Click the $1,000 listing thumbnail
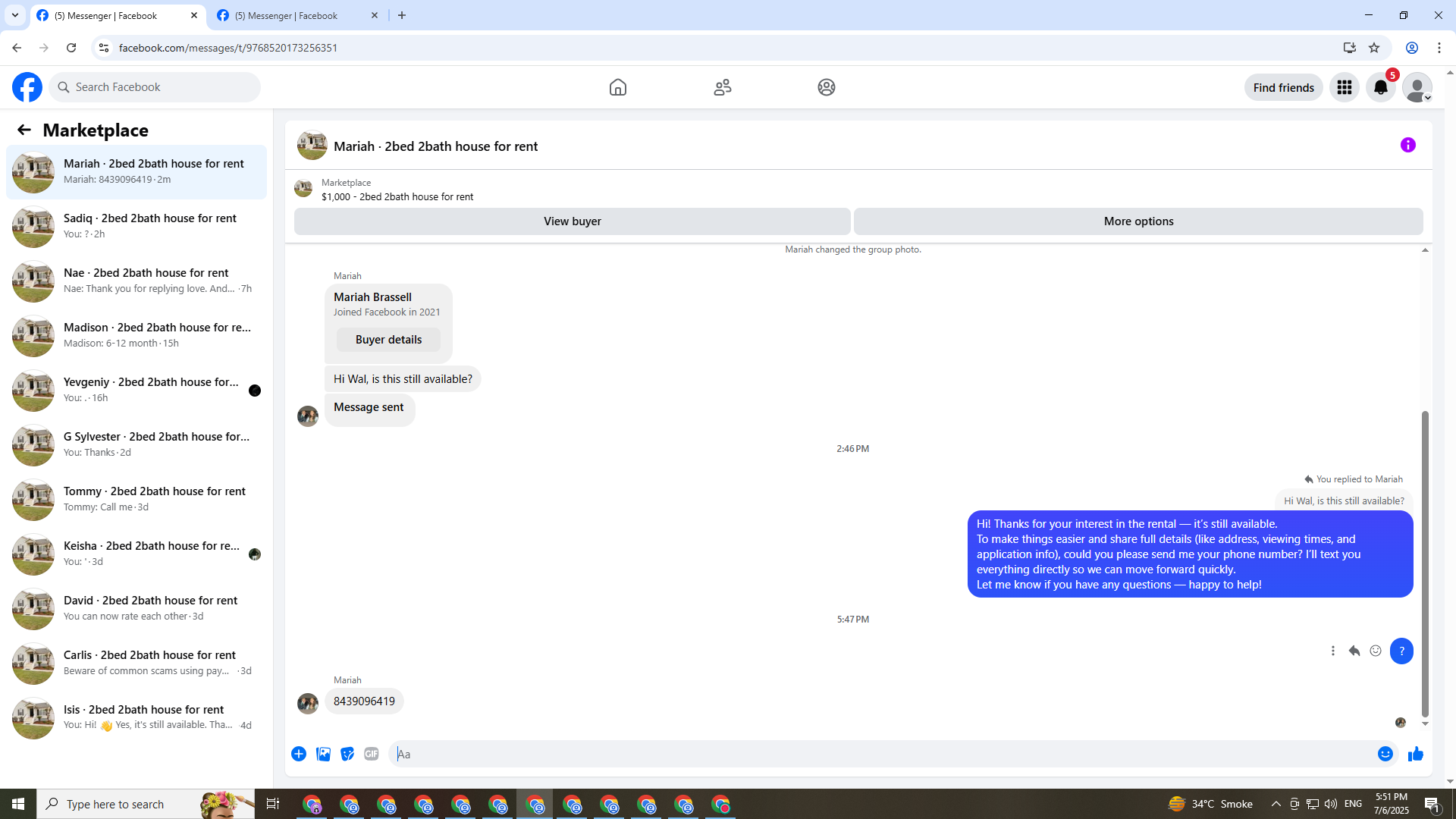The image size is (1456, 819). [x=303, y=189]
